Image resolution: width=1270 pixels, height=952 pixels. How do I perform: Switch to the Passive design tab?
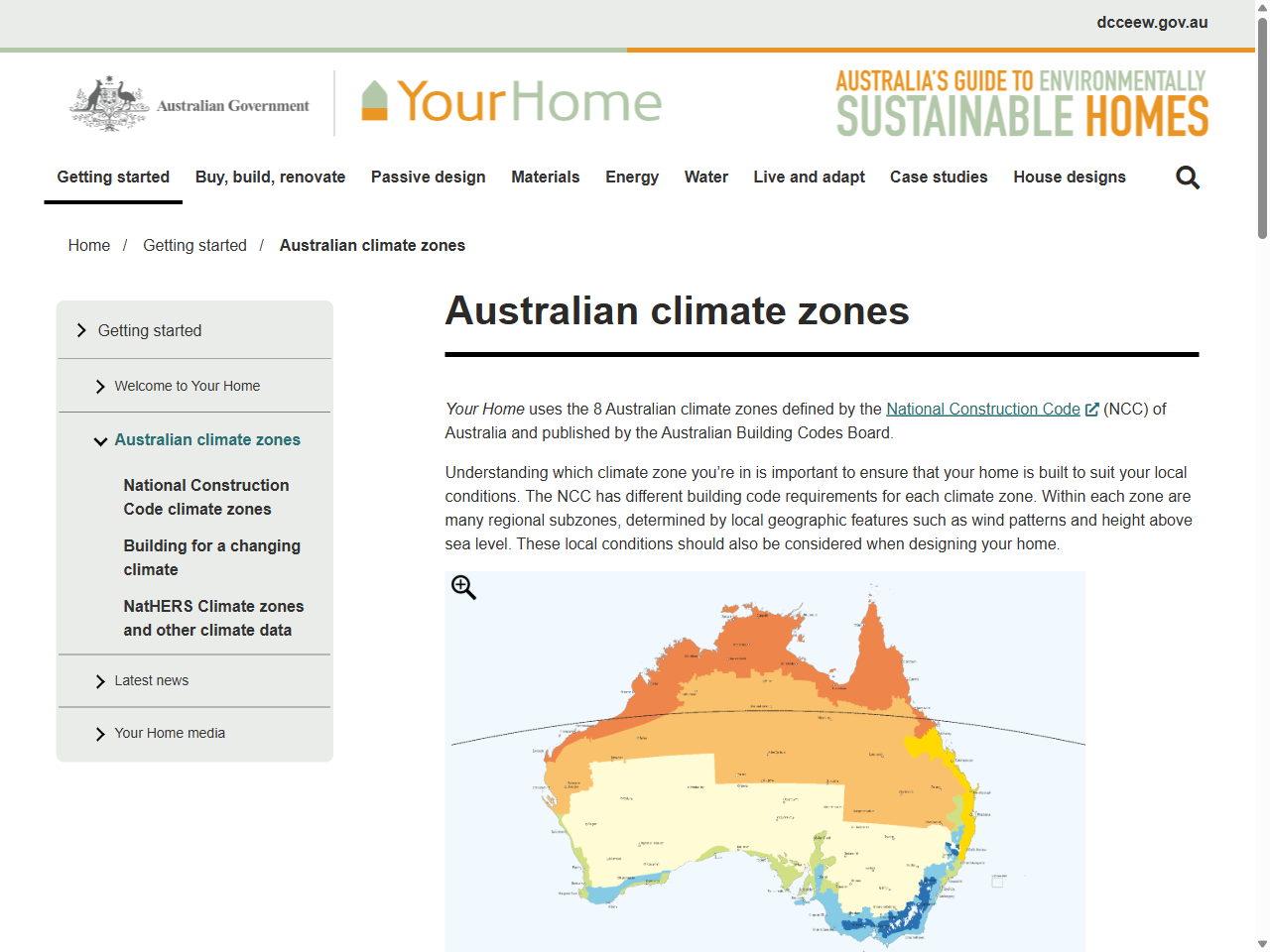[428, 178]
